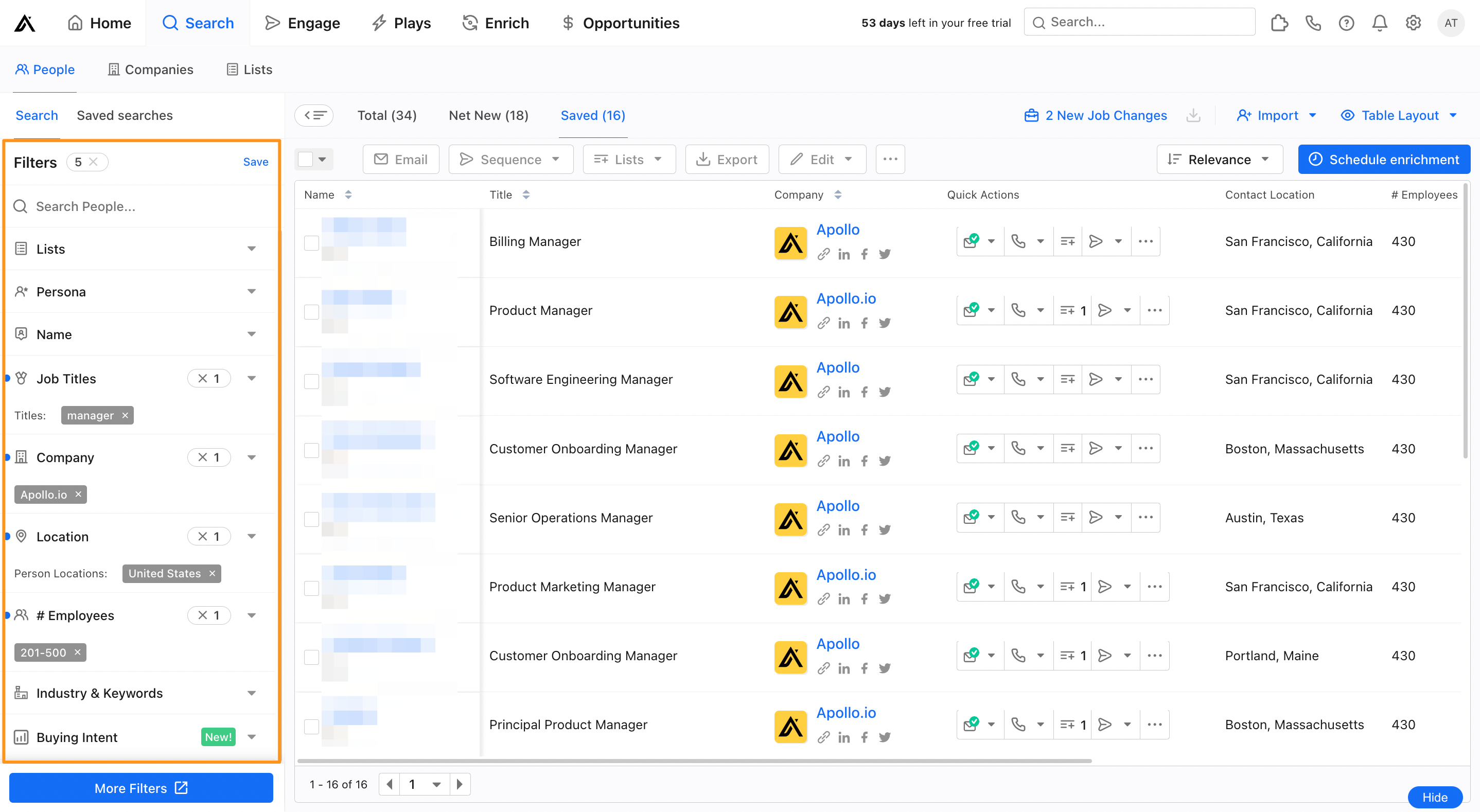Check the Principal Product Manager row
1480x812 pixels.
pos(311,727)
